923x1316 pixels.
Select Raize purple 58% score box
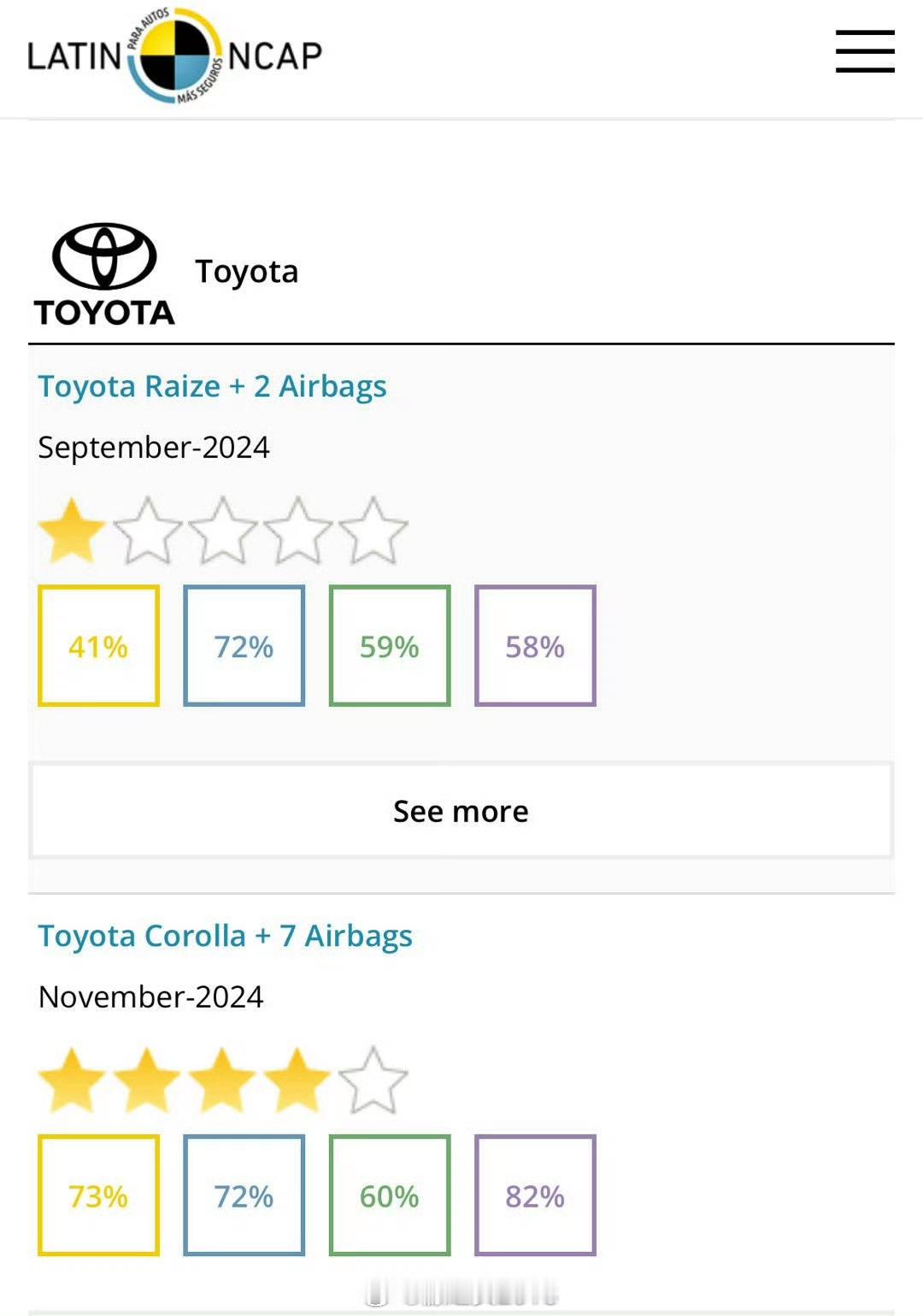(x=535, y=646)
